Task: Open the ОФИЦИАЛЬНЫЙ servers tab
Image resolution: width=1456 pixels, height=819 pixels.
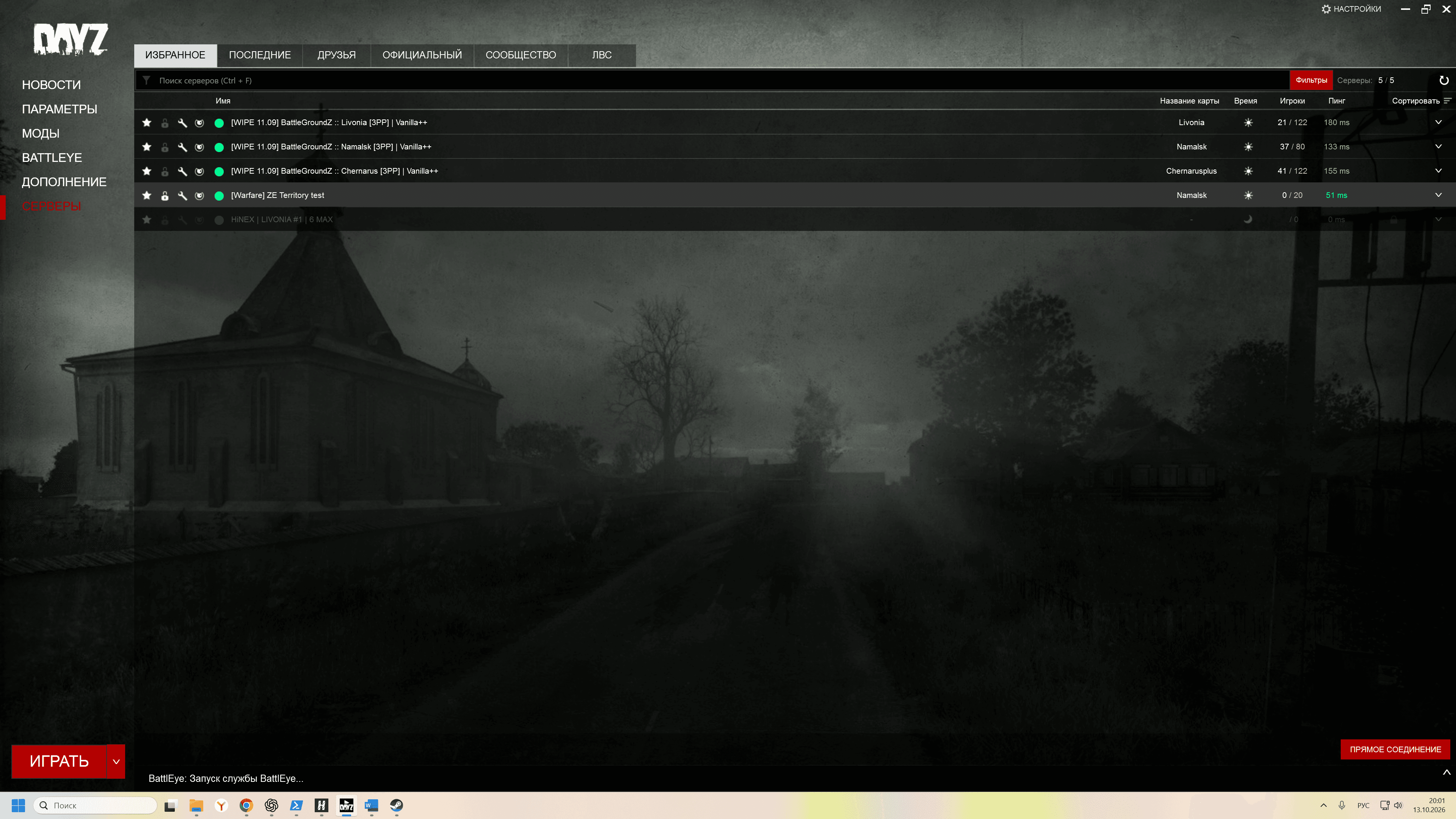Action: [422, 55]
